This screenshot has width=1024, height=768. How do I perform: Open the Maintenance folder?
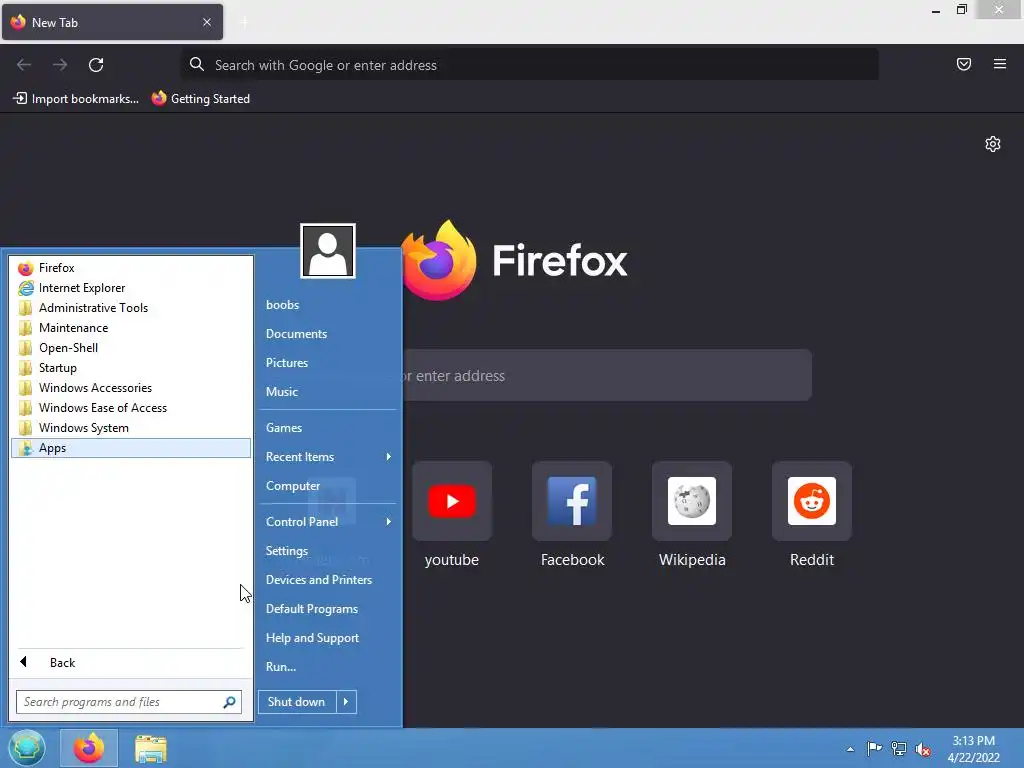tap(131, 328)
